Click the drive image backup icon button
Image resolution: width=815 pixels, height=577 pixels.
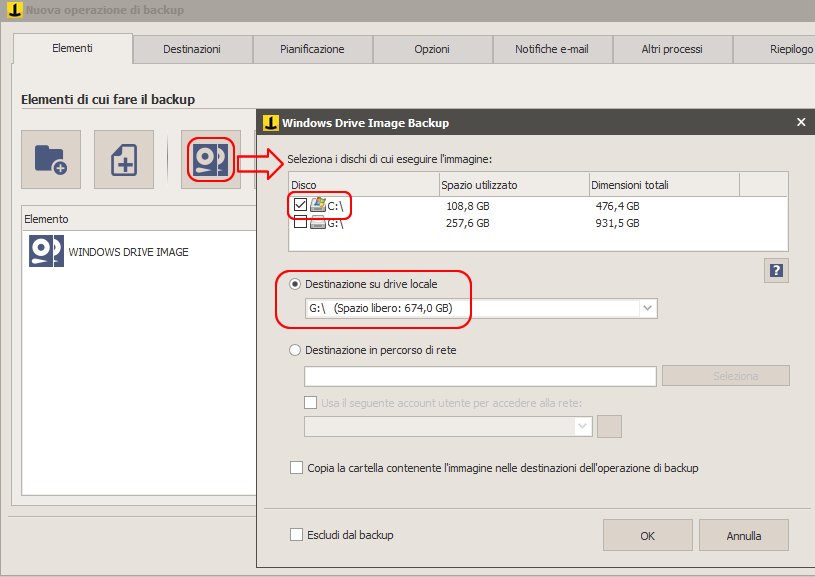point(211,159)
